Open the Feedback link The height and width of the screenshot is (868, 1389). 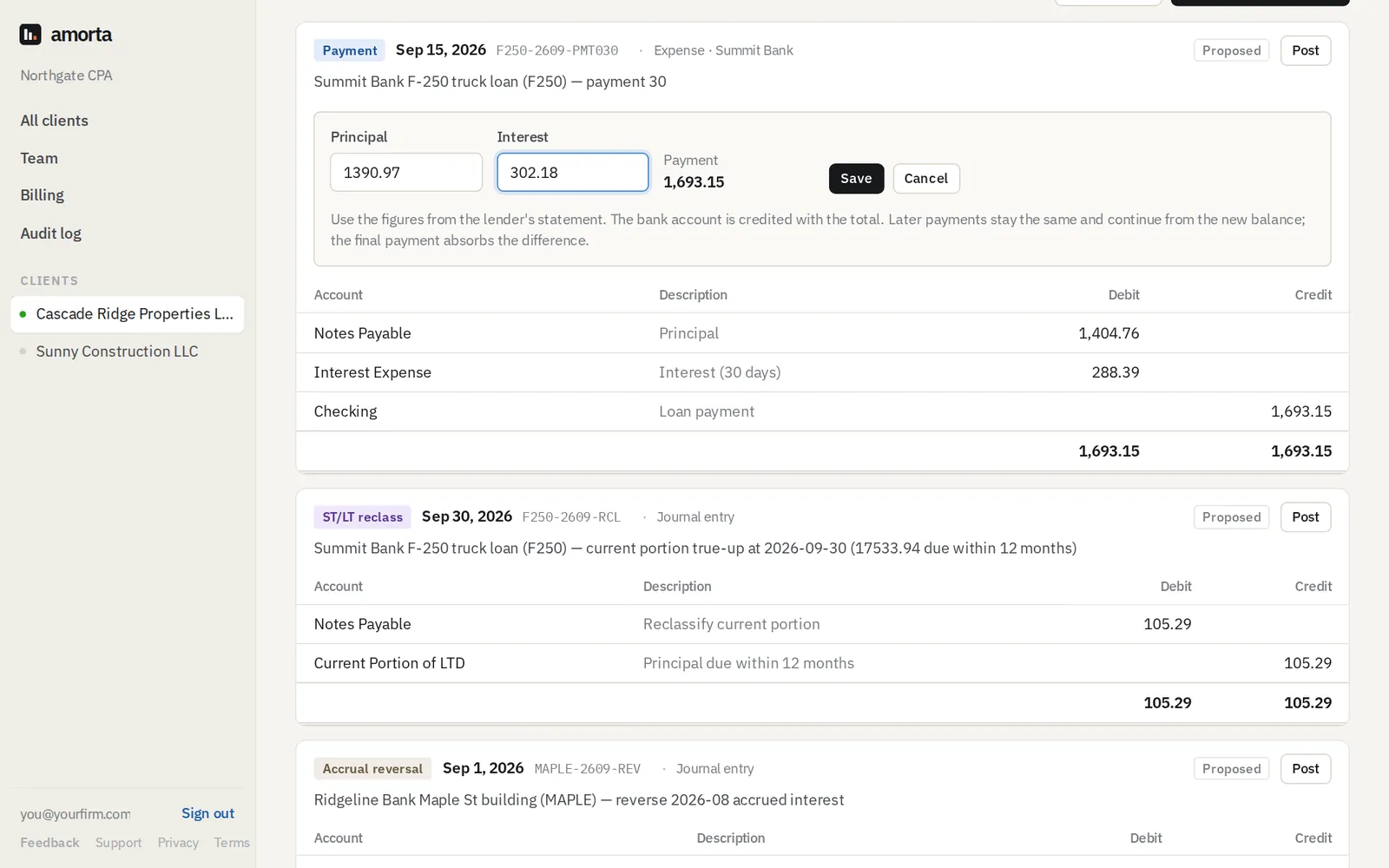(49, 843)
